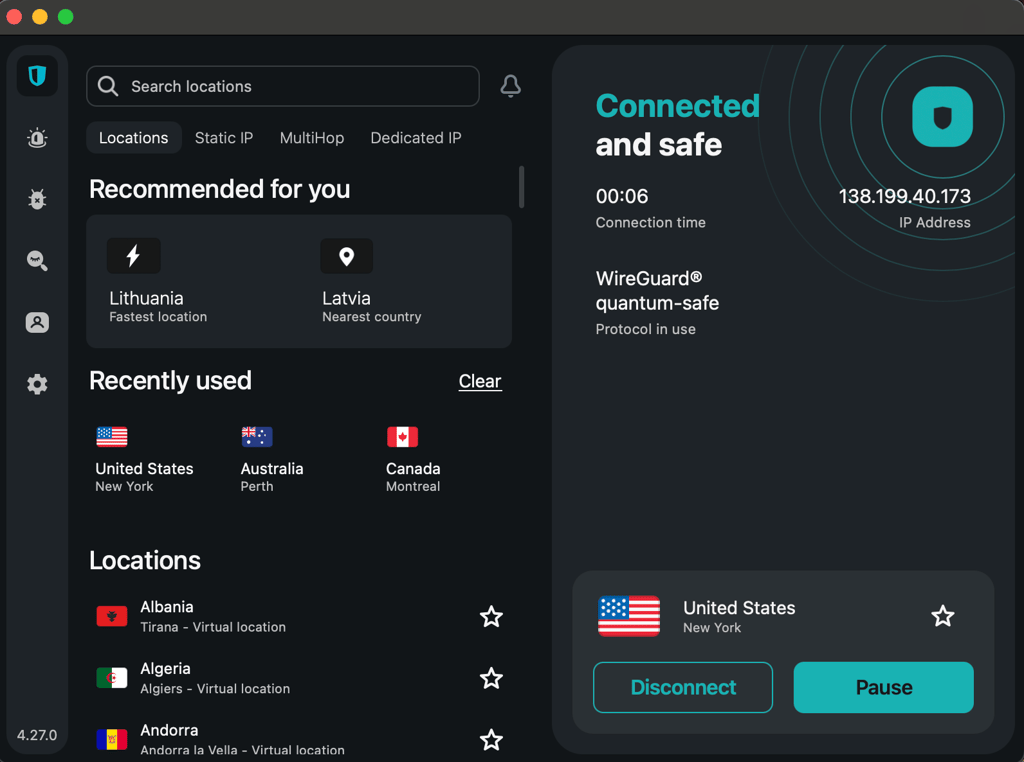
Task: Open notifications bell
Action: click(x=511, y=86)
